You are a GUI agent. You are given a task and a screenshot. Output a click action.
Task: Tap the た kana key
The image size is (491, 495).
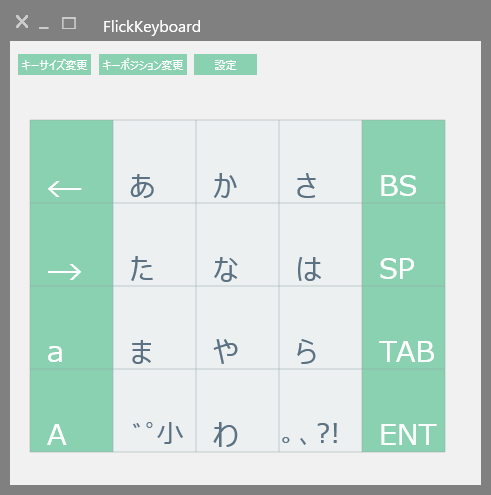pos(155,244)
